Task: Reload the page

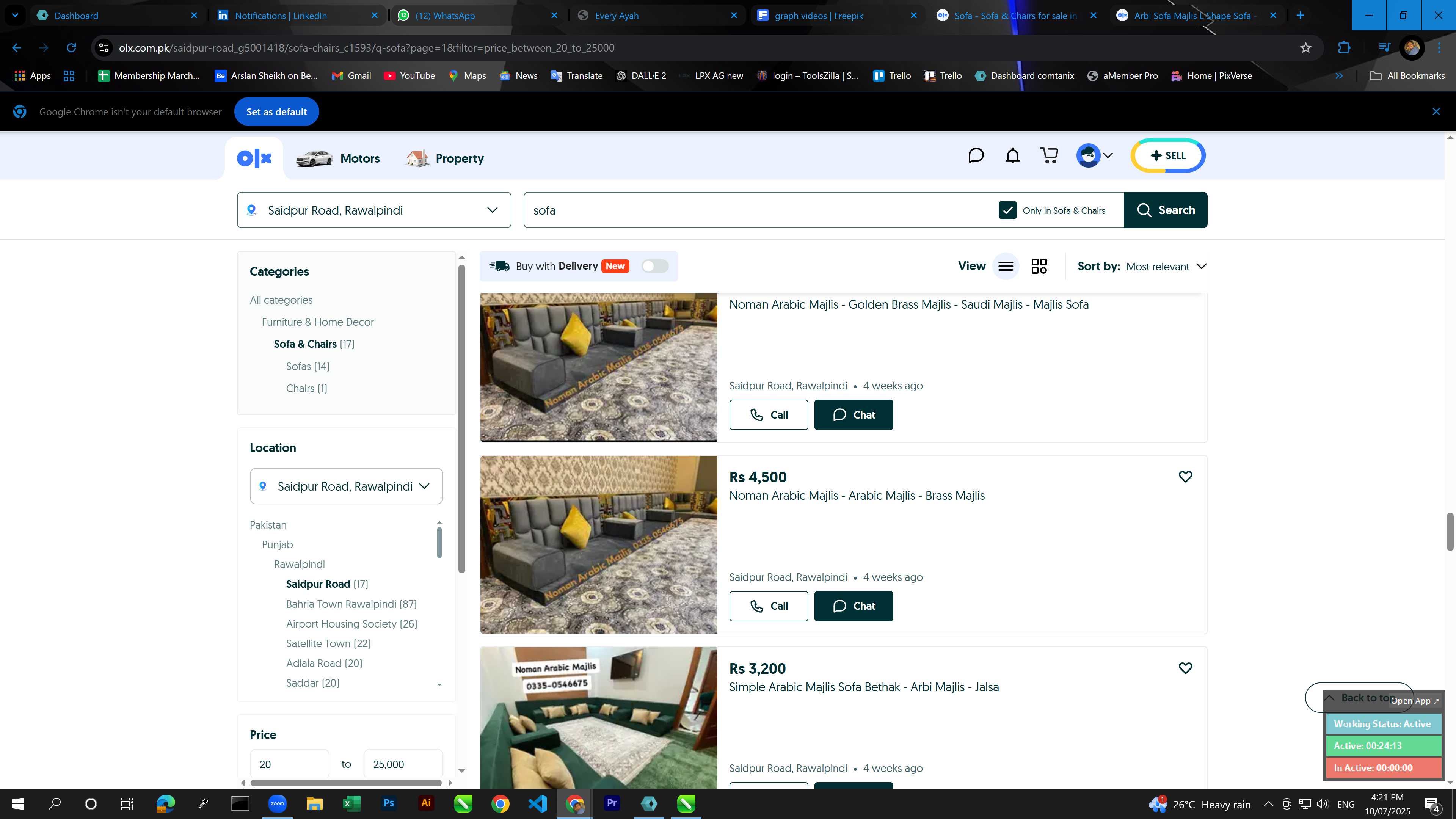Action: coord(71,48)
